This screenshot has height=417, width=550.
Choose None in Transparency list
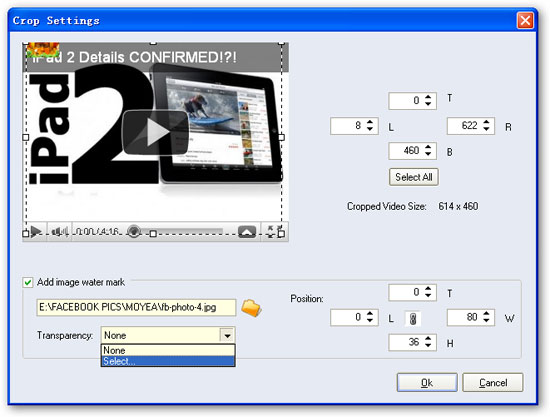[168, 350]
